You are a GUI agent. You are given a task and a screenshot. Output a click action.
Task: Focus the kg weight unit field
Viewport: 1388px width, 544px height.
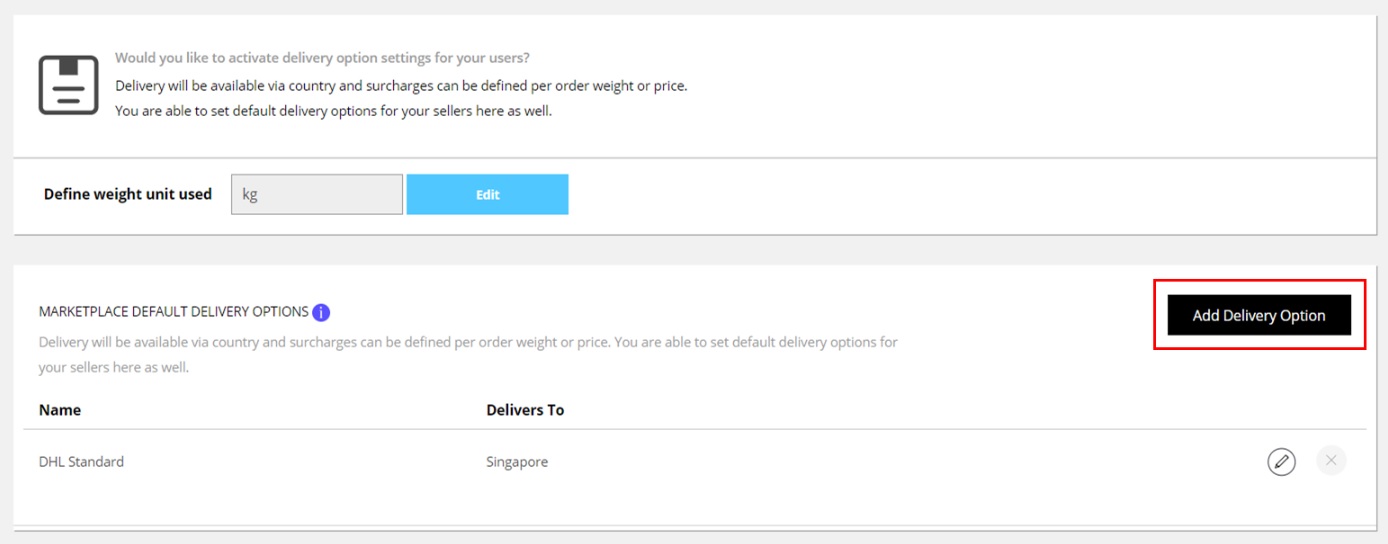tap(316, 195)
